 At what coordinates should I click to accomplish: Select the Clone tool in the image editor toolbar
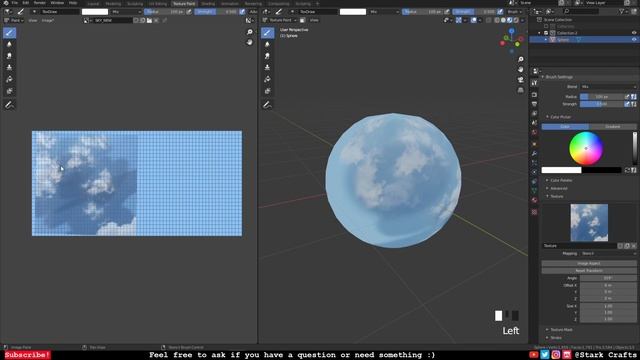(9, 67)
